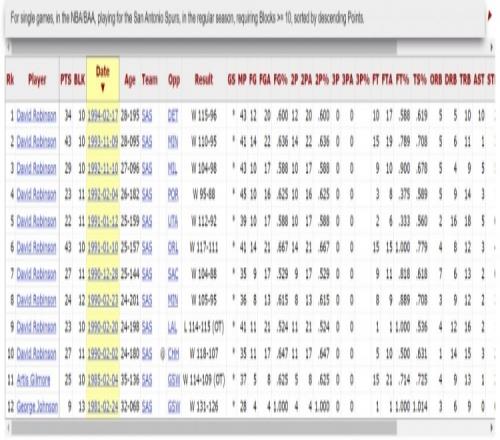Click the red arrow at the description bar's end
This screenshot has height=440, width=500.
(x=490, y=16)
